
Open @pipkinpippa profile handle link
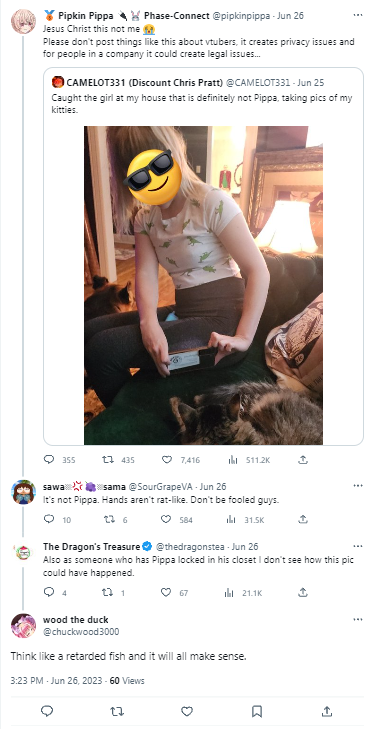click(x=242, y=16)
